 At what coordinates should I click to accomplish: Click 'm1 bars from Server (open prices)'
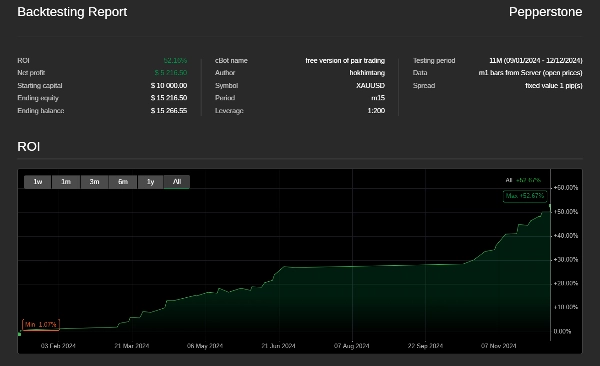(x=530, y=73)
